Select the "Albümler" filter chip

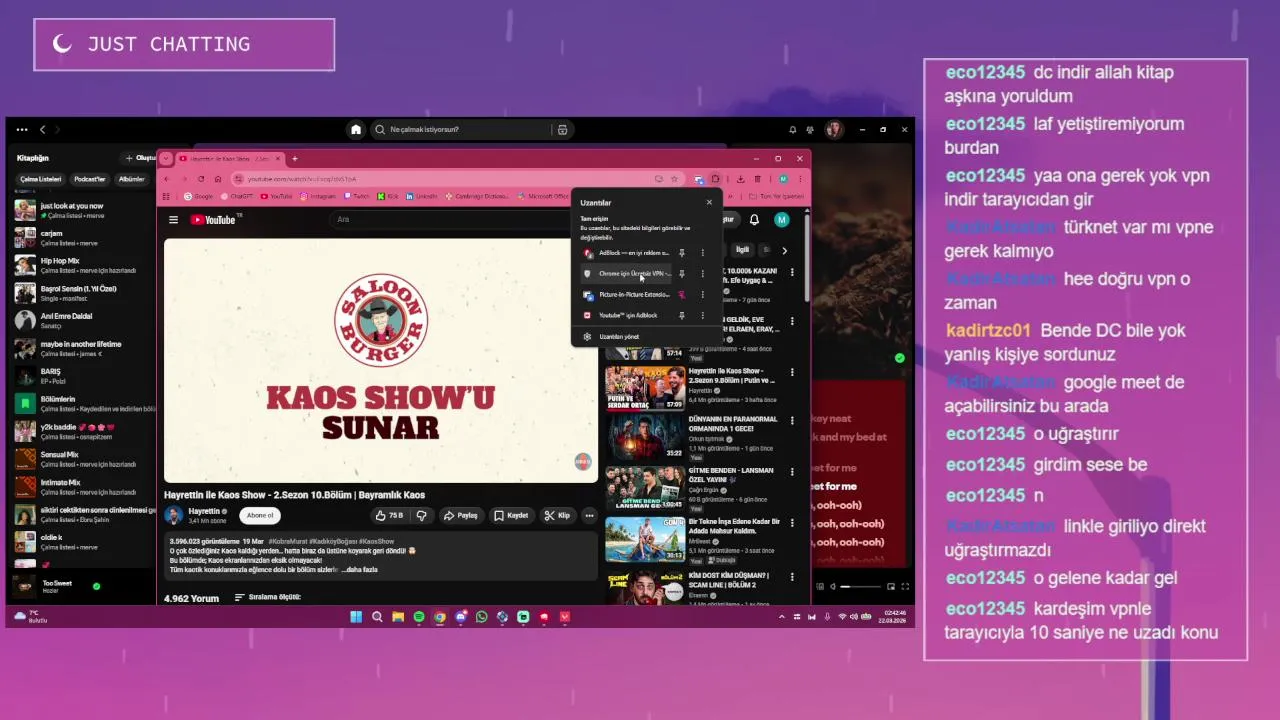click(x=131, y=179)
